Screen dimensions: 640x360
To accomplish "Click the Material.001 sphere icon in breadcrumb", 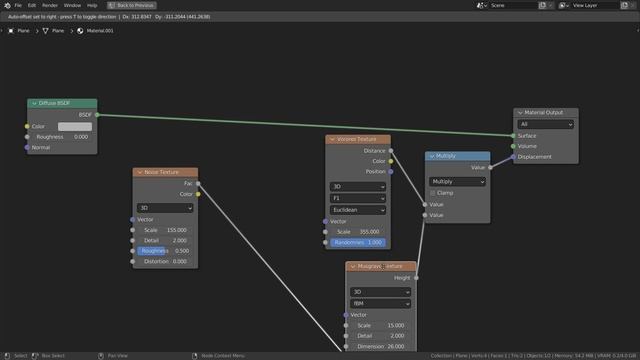I will point(80,31).
